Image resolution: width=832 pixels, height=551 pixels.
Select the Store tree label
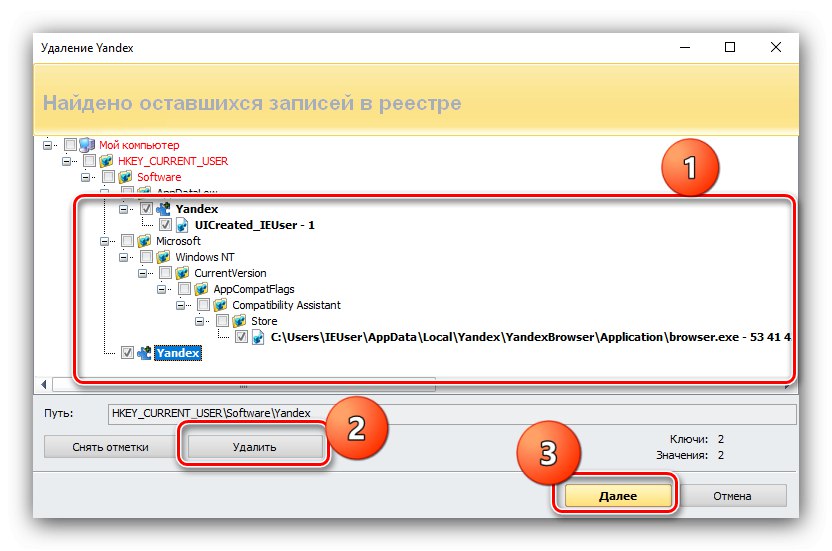pos(264,321)
